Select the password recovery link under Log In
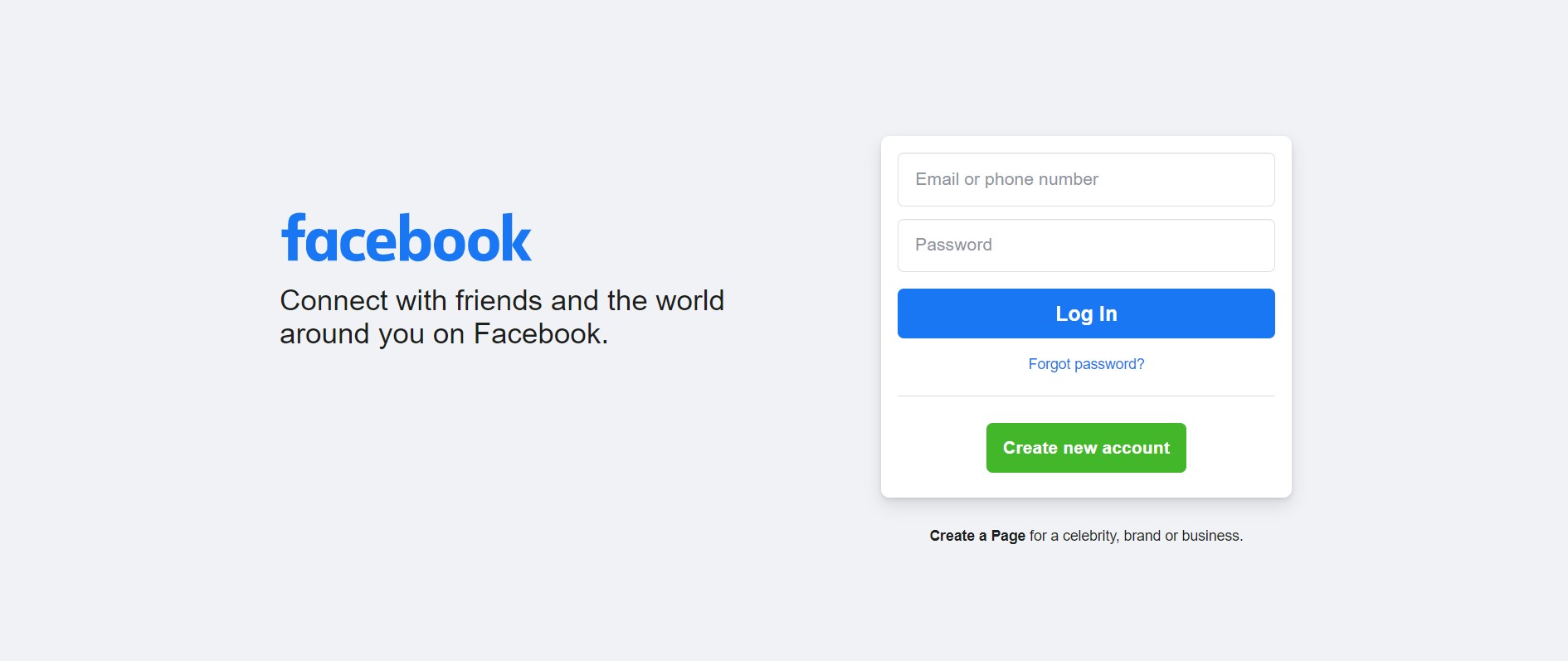 (x=1086, y=364)
